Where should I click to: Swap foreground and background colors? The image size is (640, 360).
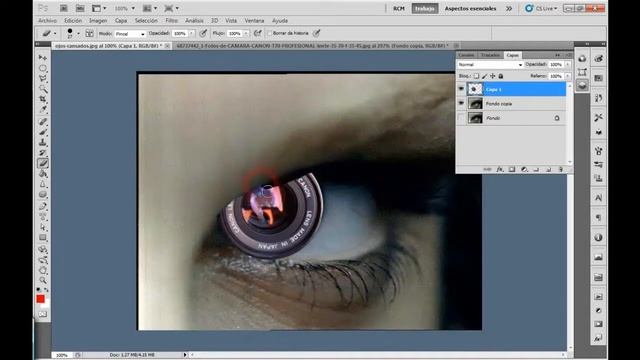[47, 290]
